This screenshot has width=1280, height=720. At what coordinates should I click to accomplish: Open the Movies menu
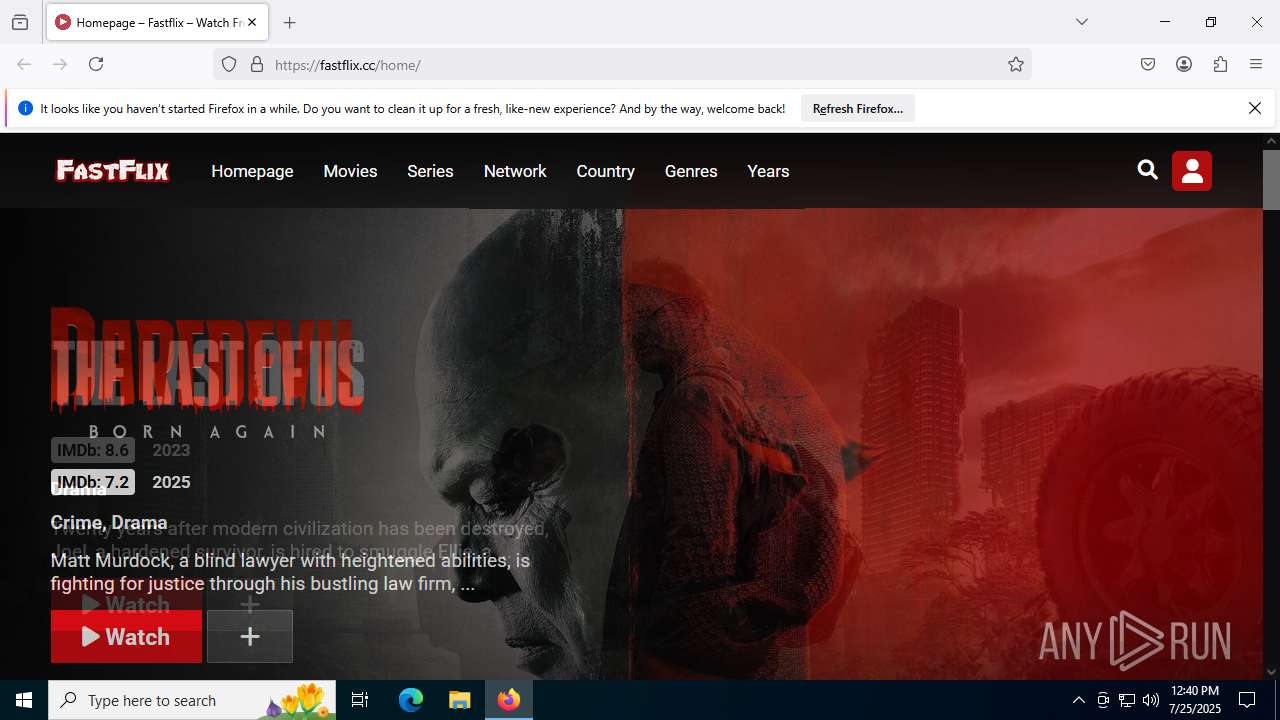coord(350,171)
